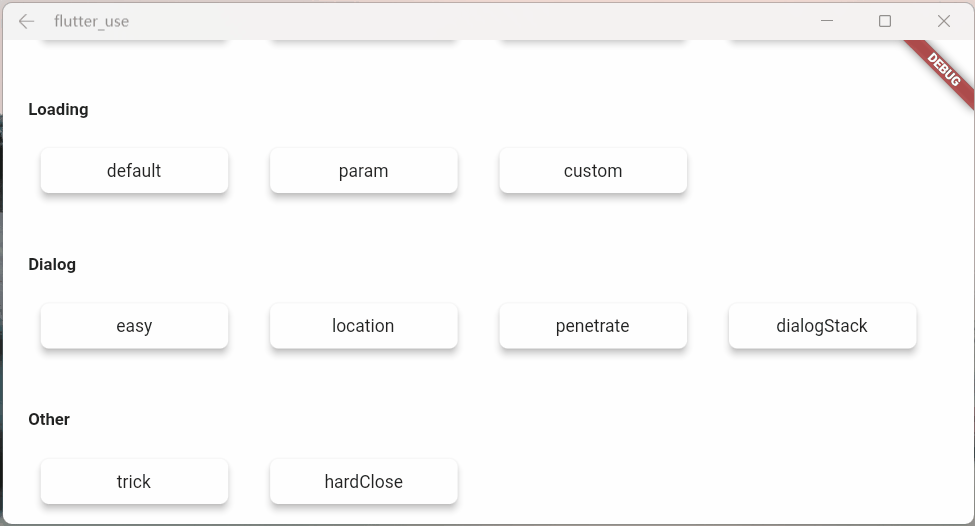
Task: Maximize the flutter_use window
Action: [885, 21]
